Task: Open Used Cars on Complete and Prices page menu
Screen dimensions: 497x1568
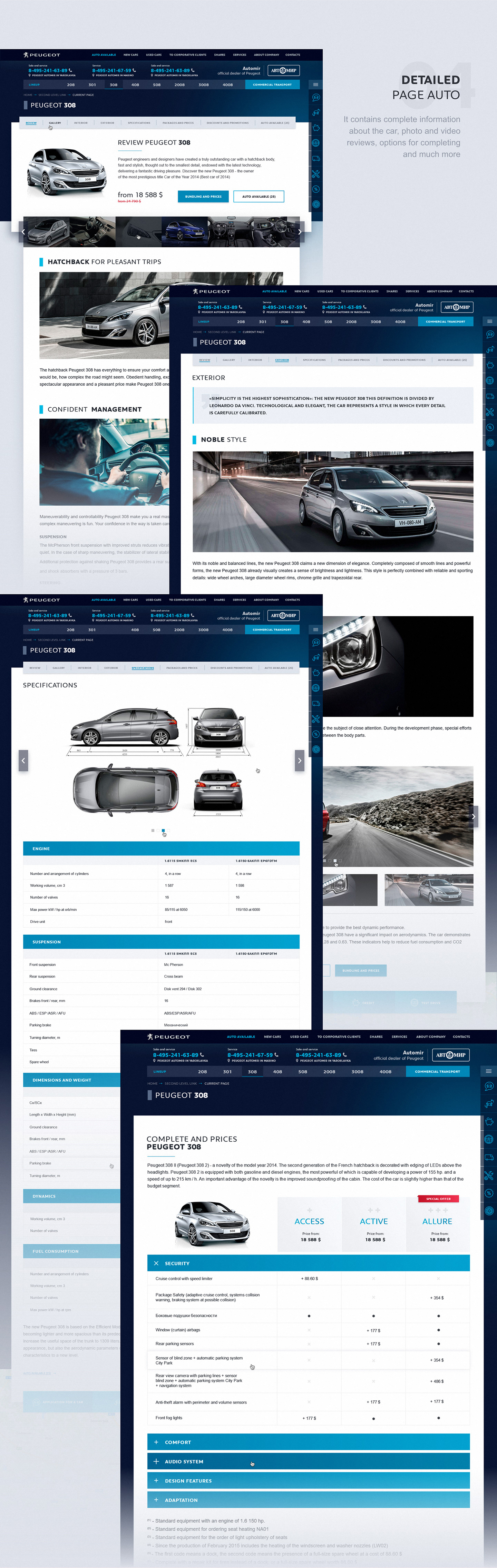Action: 299,1036
